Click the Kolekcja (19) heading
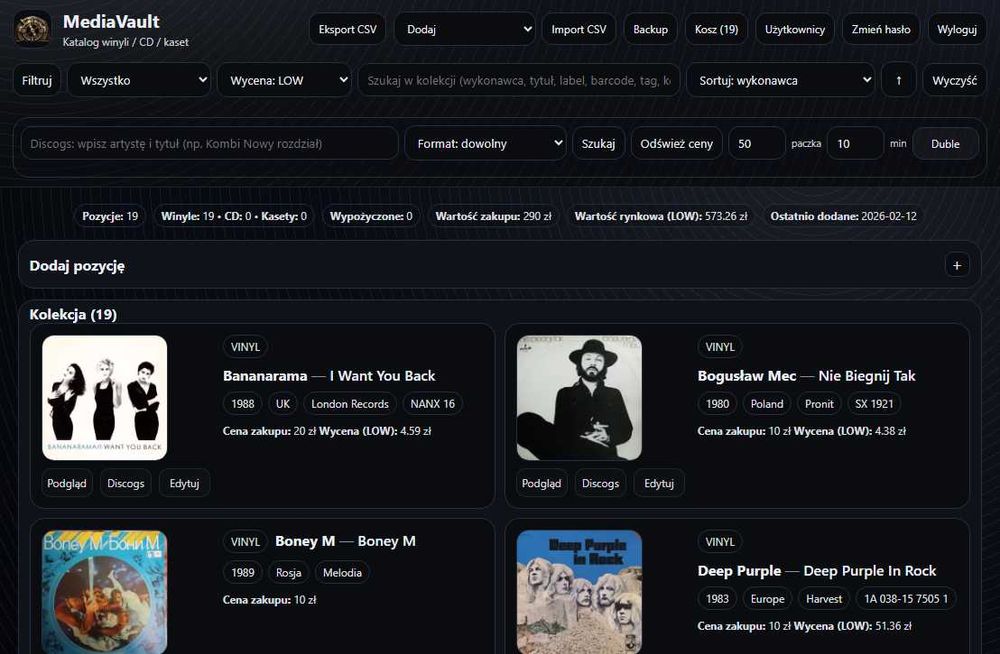Screen dimensions: 1000x654 (x=73, y=314)
